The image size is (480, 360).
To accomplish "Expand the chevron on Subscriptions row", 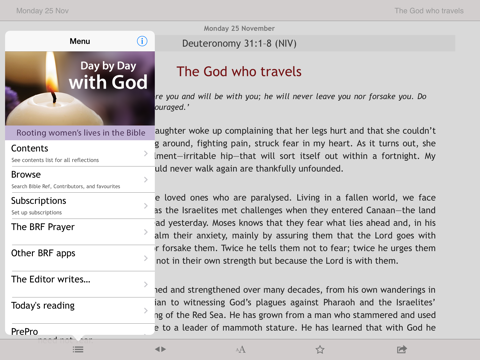I will pyautogui.click(x=146, y=206).
